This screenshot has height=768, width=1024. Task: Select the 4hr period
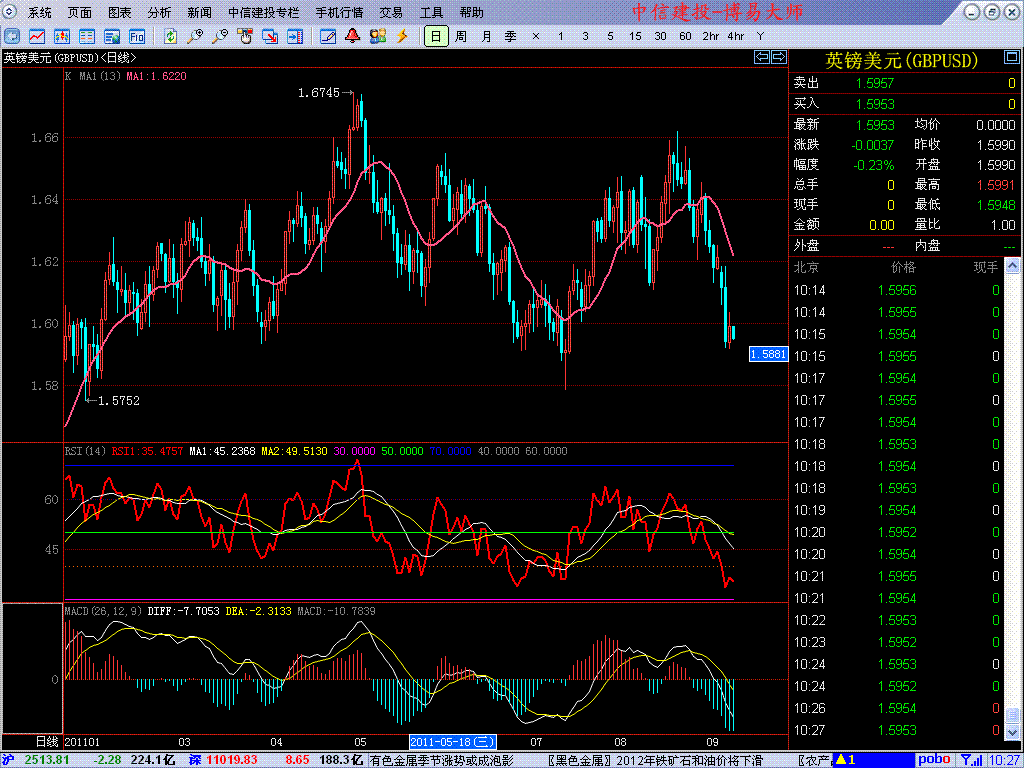pos(735,37)
